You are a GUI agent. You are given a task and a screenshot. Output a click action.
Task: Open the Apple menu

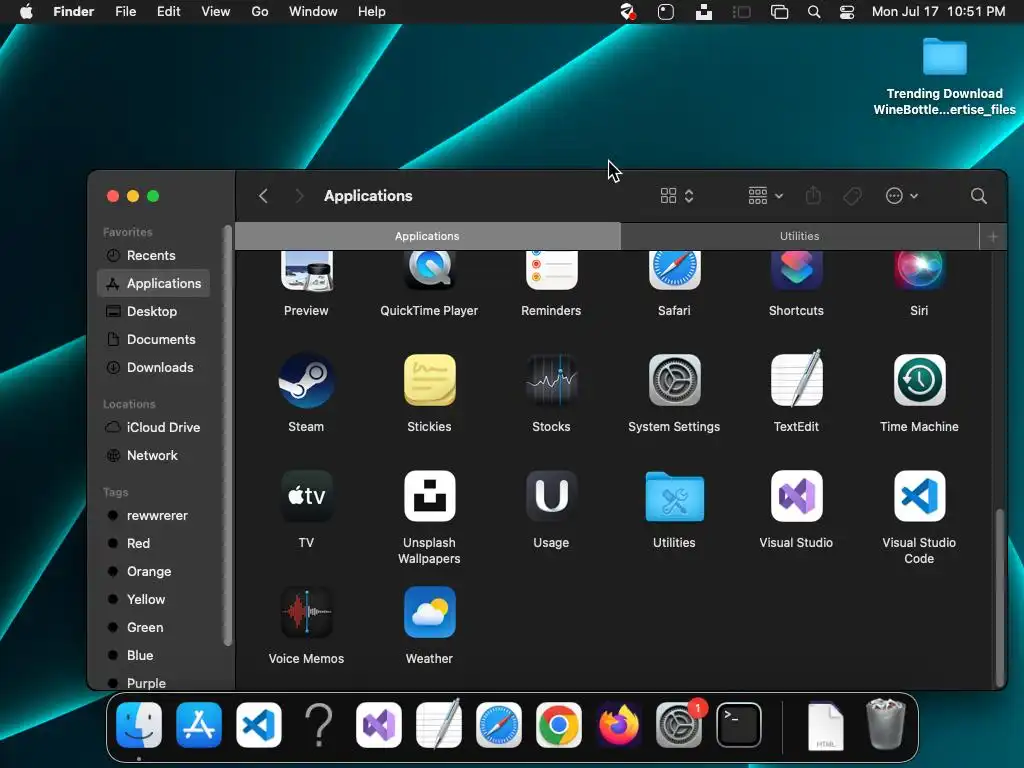(26, 12)
